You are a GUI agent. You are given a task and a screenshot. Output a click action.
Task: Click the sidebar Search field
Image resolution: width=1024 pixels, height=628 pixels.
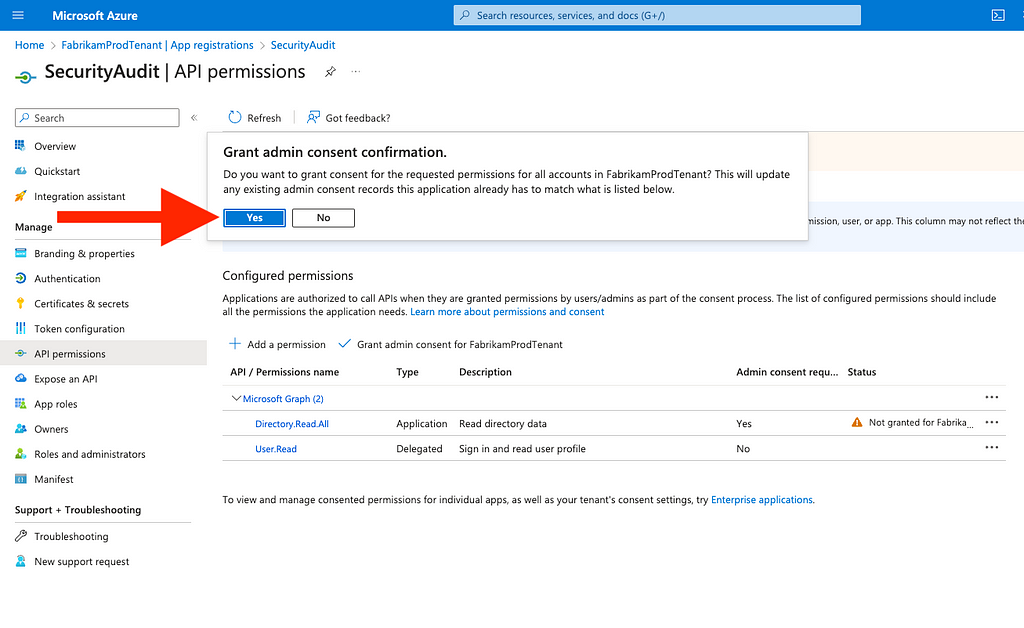click(x=97, y=118)
